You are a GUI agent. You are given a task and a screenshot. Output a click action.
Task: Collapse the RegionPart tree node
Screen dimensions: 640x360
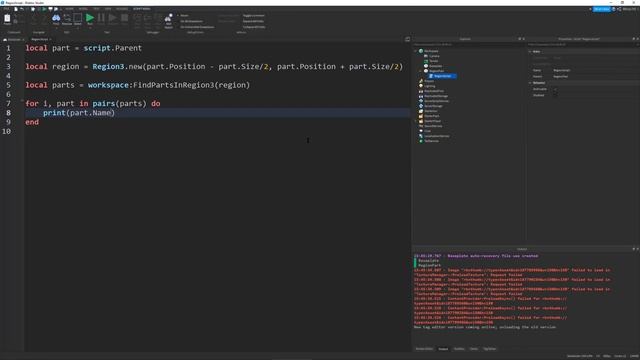click(420, 71)
